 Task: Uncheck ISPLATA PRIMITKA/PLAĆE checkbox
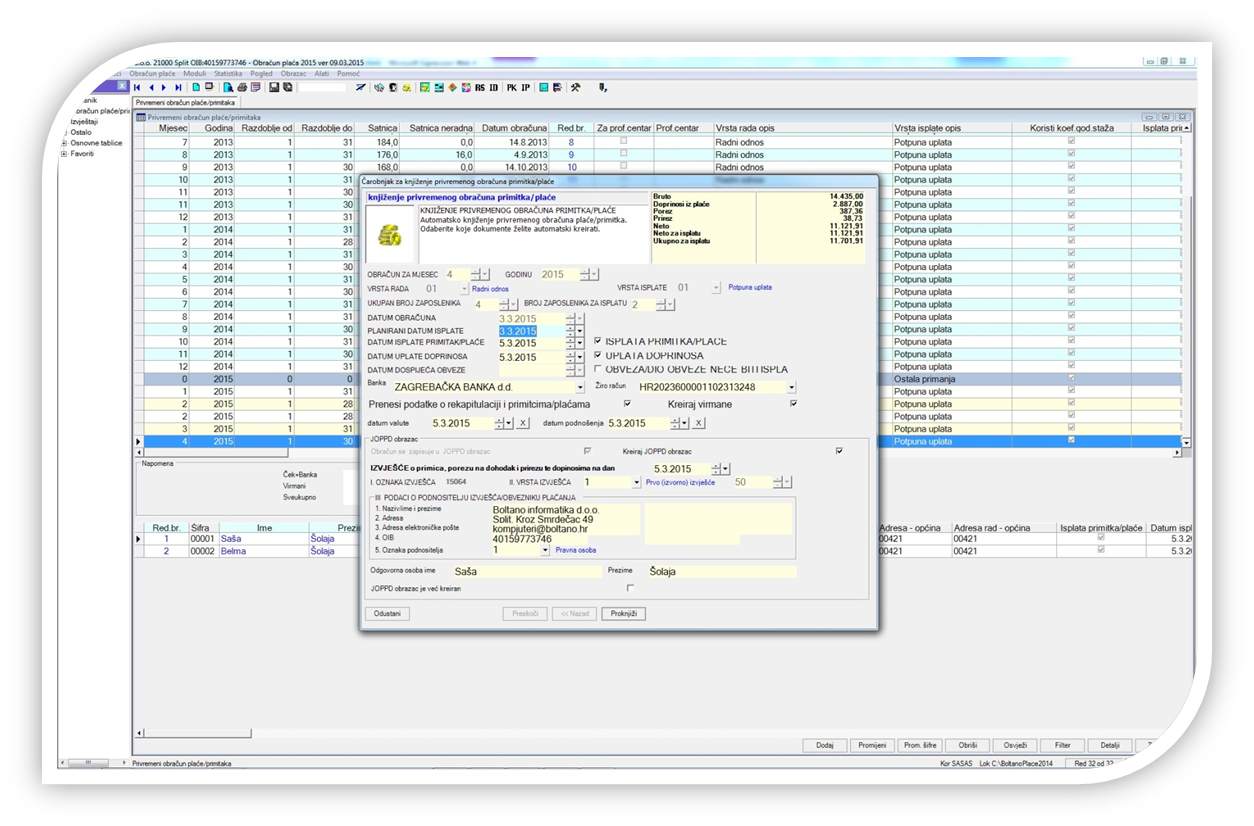(598, 341)
